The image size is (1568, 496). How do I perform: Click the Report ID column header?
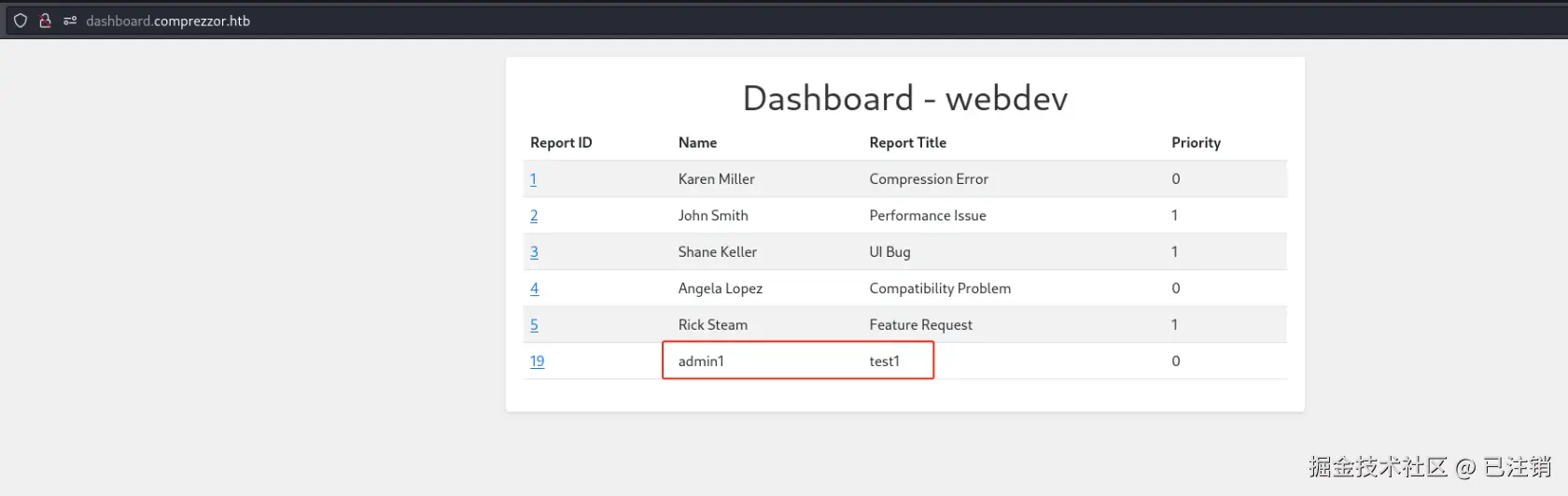(561, 143)
